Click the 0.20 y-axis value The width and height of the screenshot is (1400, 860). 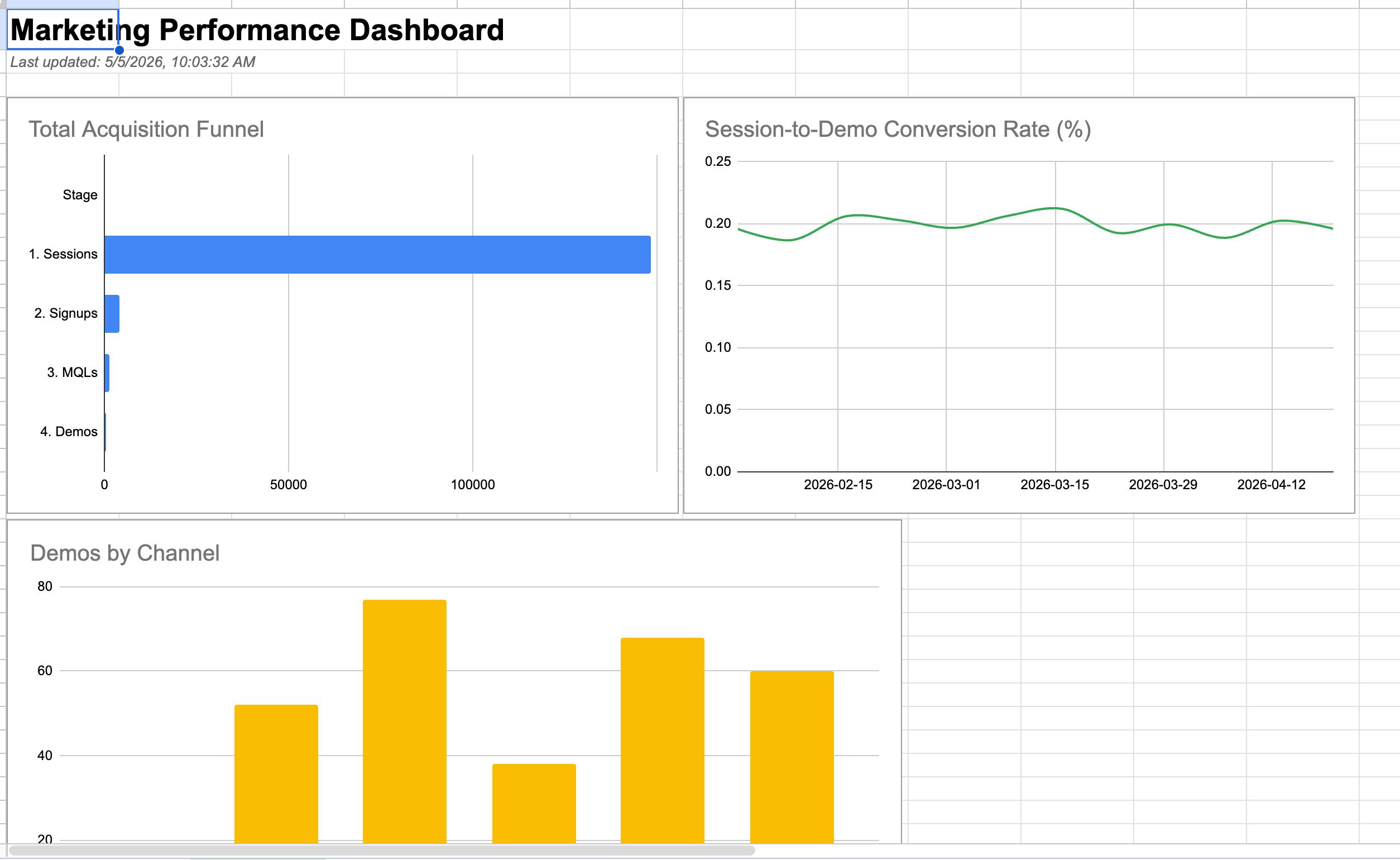[718, 223]
